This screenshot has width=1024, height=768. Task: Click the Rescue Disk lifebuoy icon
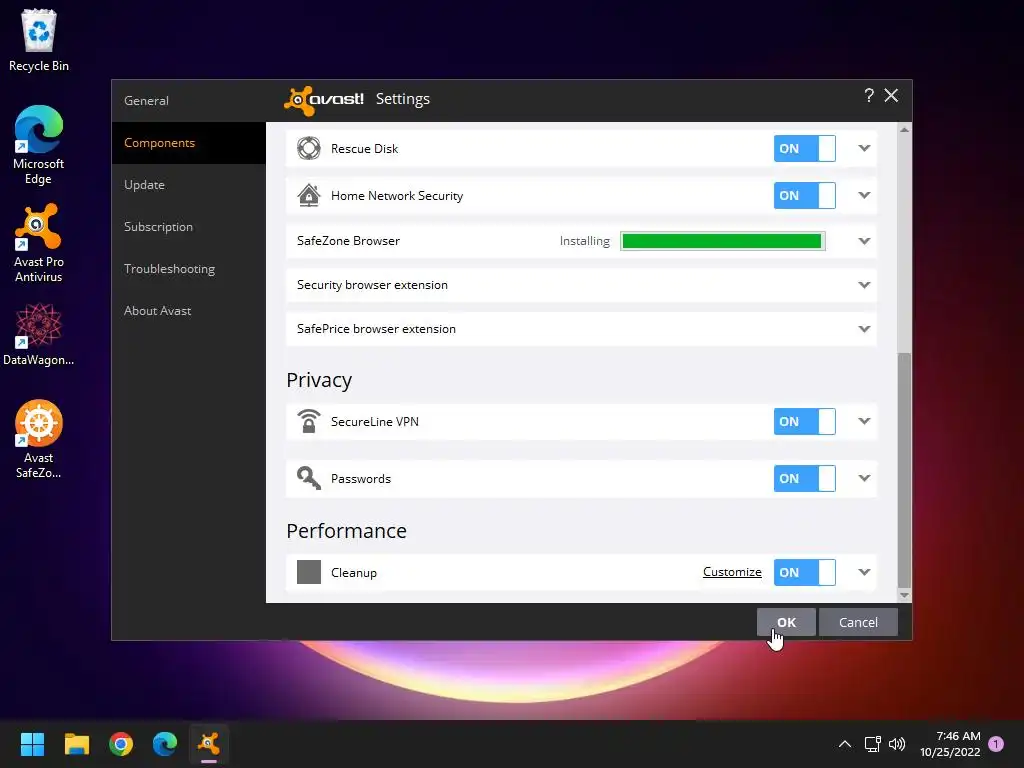[x=309, y=148]
